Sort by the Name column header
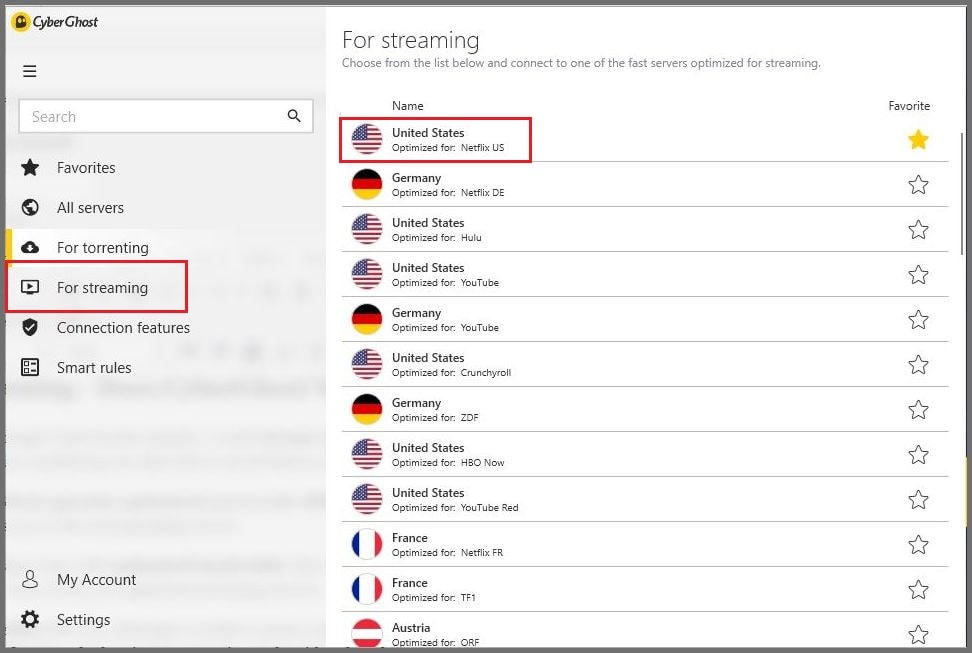This screenshot has height=653, width=972. tap(407, 106)
